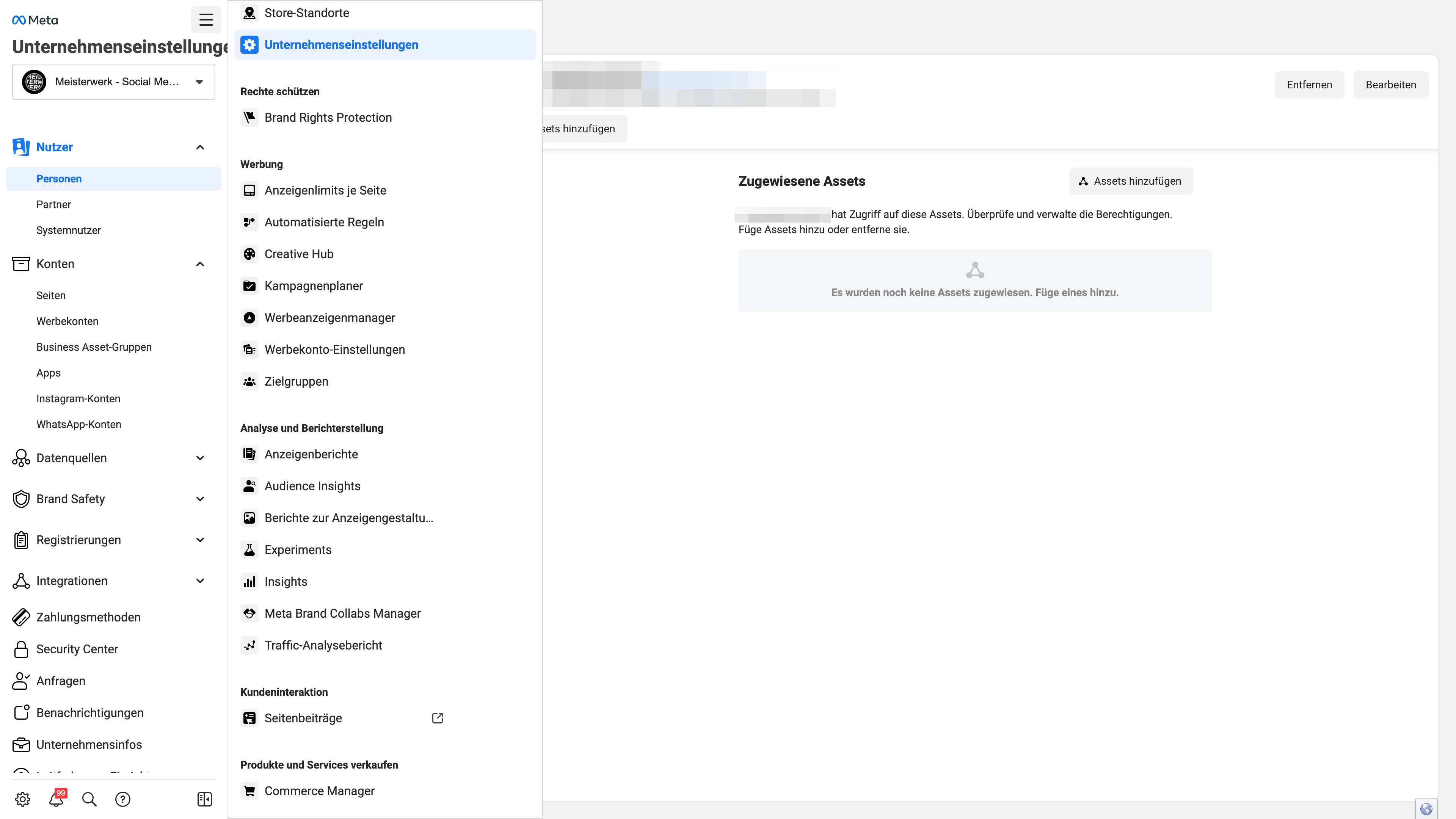Screen dimensions: 1456x819
Task: Click the Zielgruppen audience icon
Action: point(249,381)
